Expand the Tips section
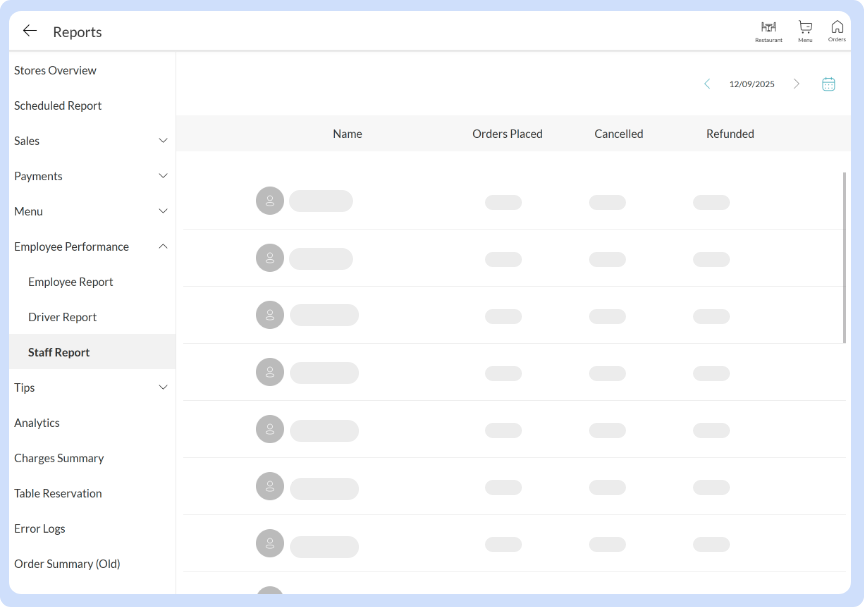864x607 pixels. point(163,388)
